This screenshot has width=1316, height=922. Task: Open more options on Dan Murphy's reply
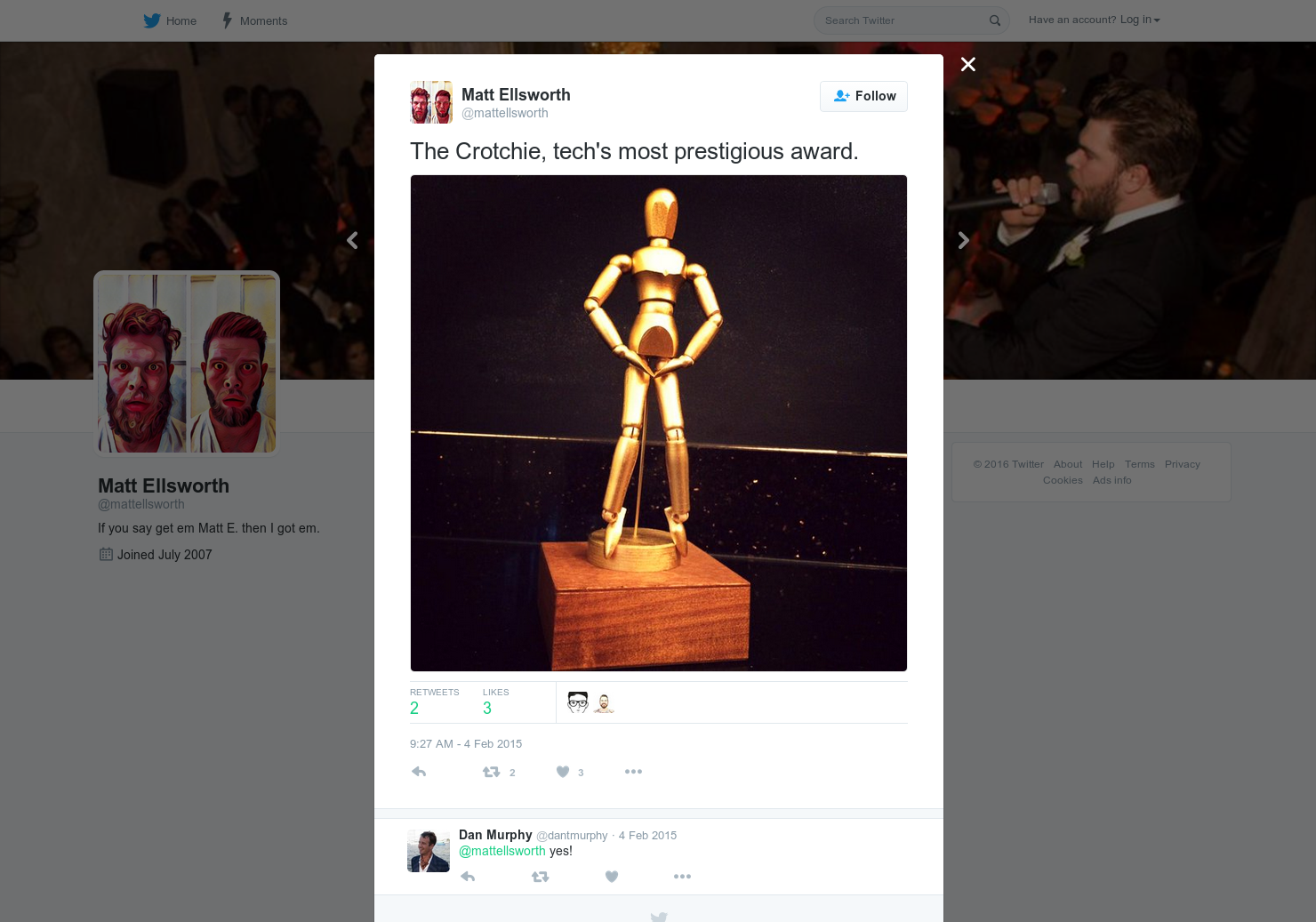pos(682,877)
